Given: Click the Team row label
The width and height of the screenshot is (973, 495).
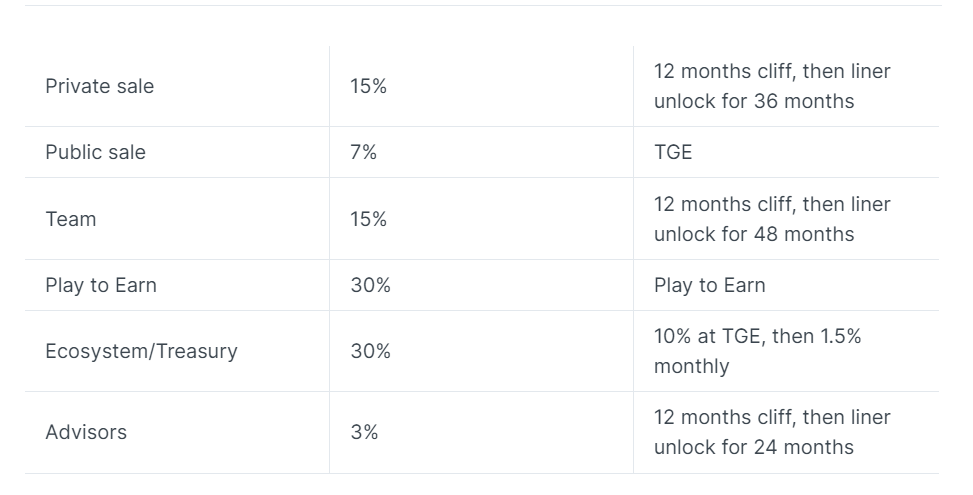Looking at the screenshot, I should (x=70, y=219).
